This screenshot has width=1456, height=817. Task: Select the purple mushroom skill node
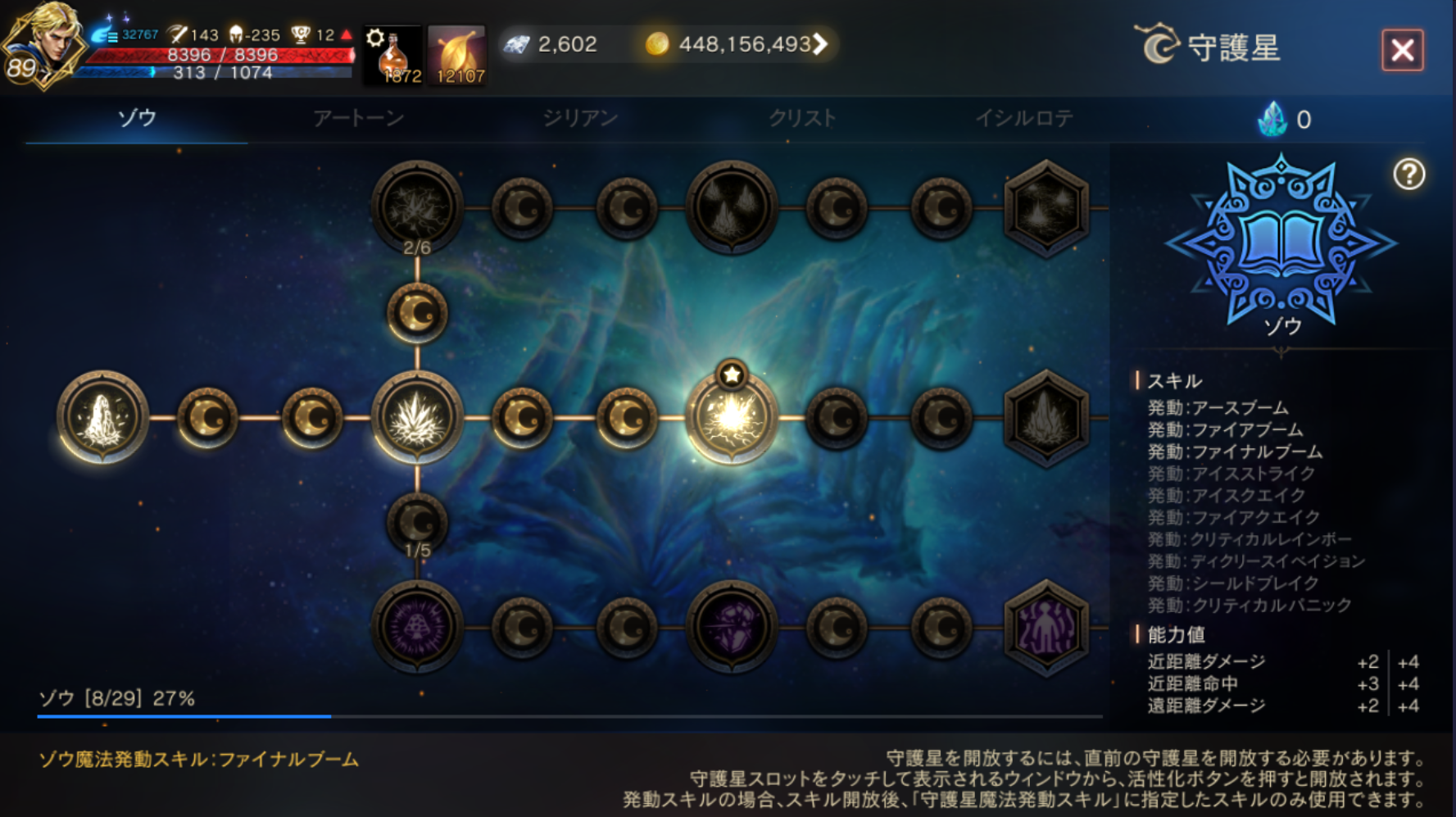[x=417, y=627]
